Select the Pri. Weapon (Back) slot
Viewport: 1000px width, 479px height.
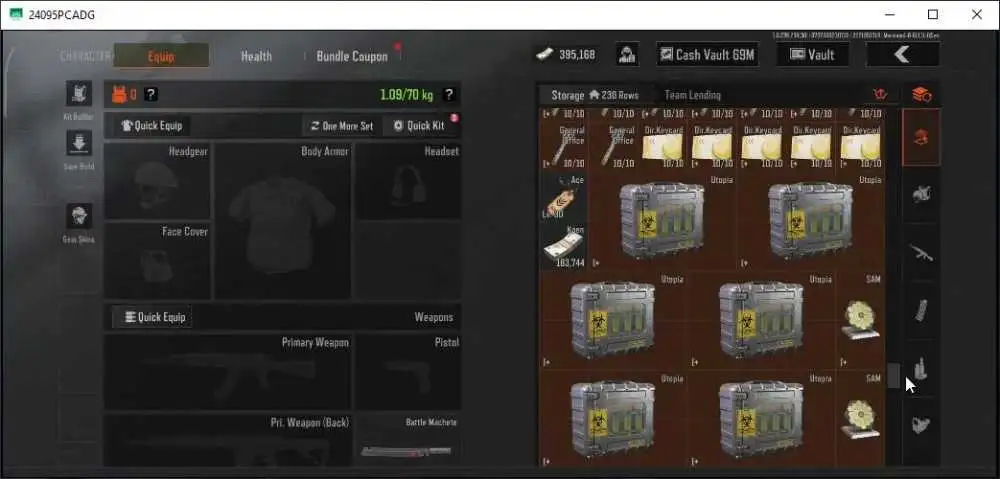click(x=227, y=440)
